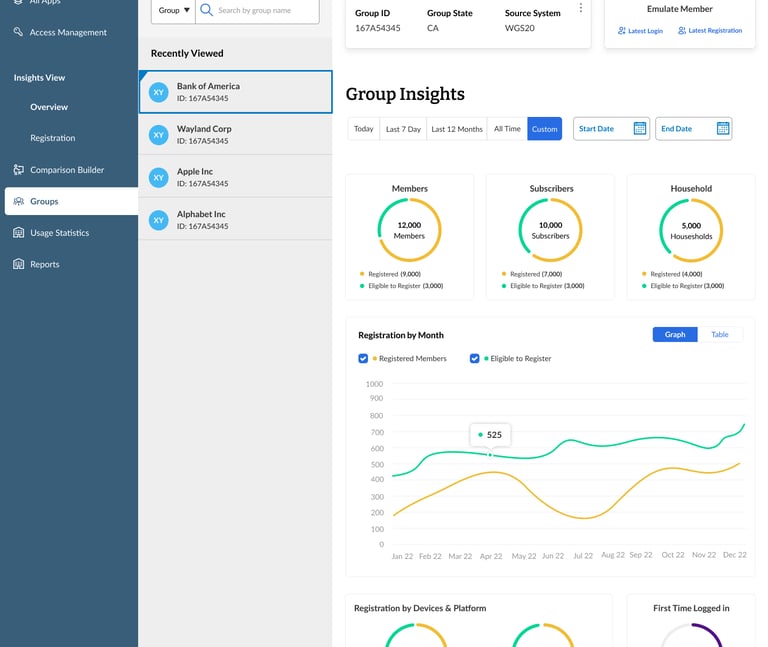Click the Latest Login link
Screen dimensions: 768x647
[640, 31]
